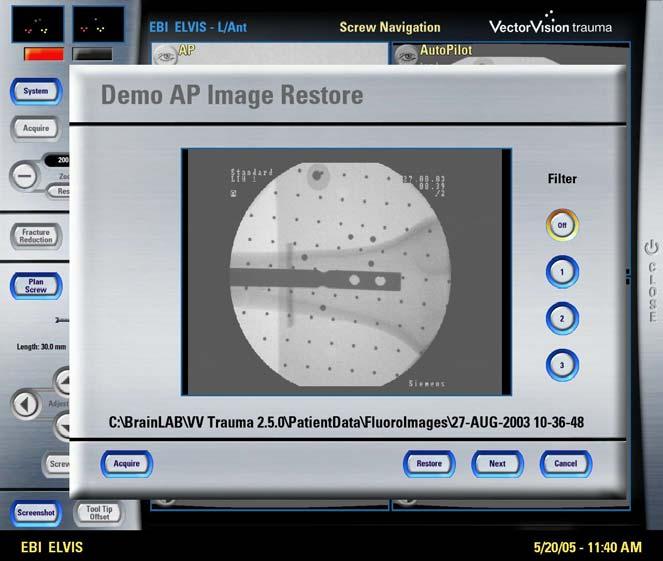Screen dimensions: 663x561
Task: Click the FluoroImages file path text
Action: [346, 422]
